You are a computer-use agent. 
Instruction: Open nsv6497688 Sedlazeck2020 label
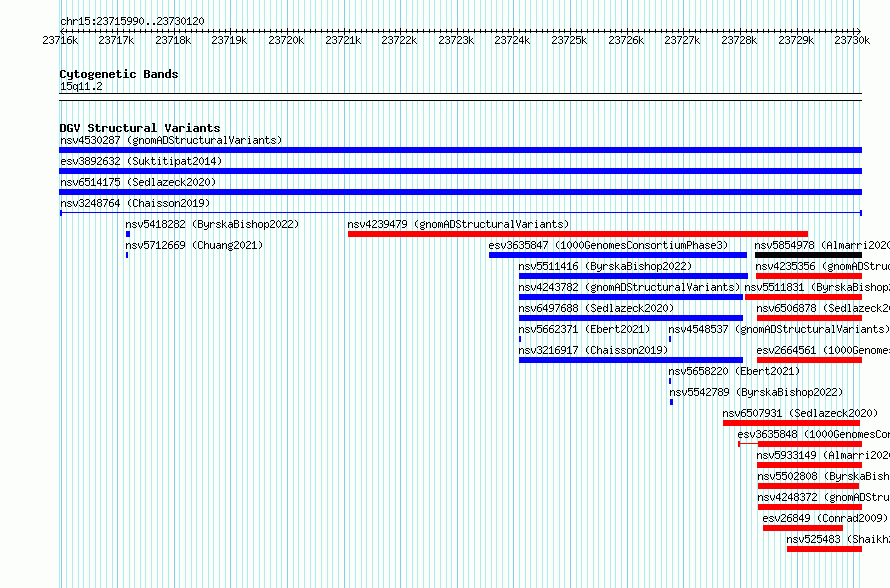[596, 308]
